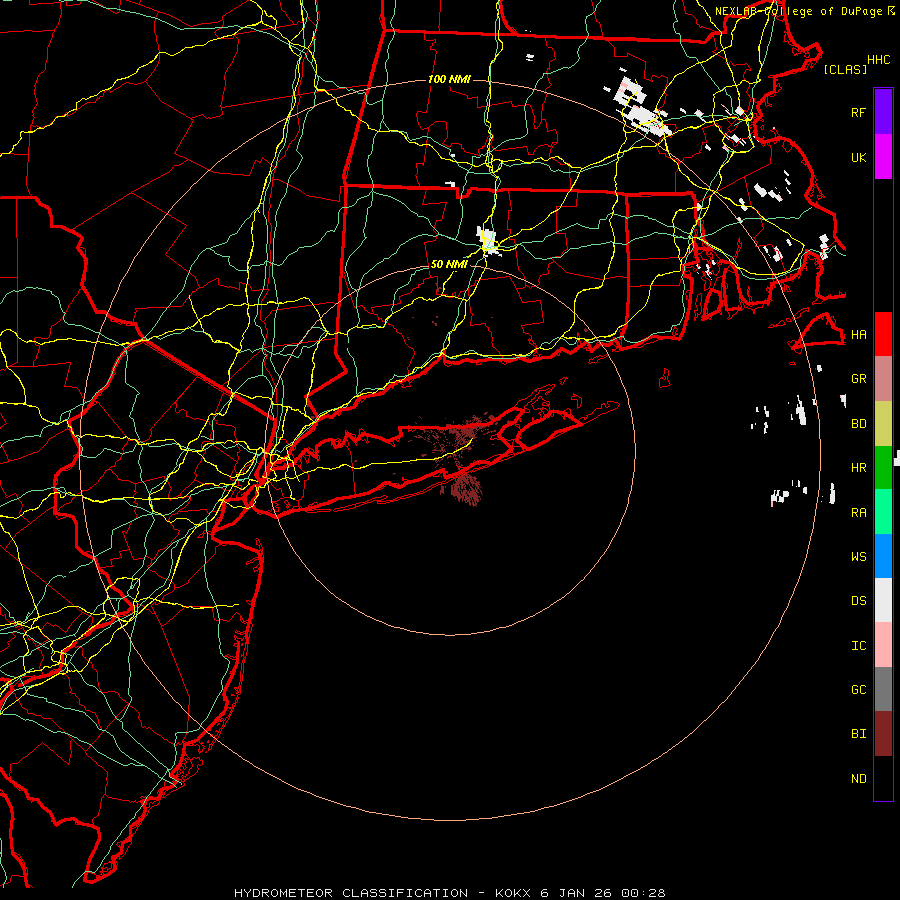Select the dusty pink GR legend swatch
900x900 pixels.
tap(883, 379)
